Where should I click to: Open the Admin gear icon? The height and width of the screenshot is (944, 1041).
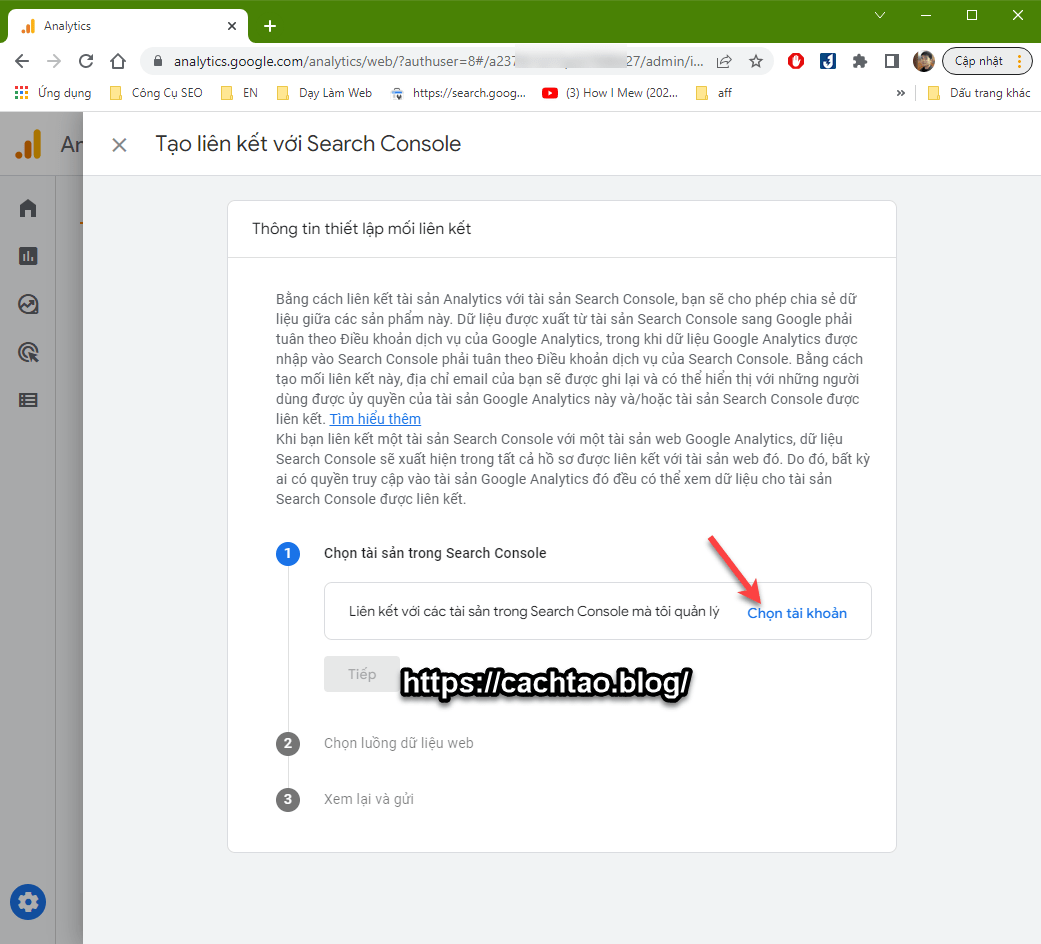[28, 902]
